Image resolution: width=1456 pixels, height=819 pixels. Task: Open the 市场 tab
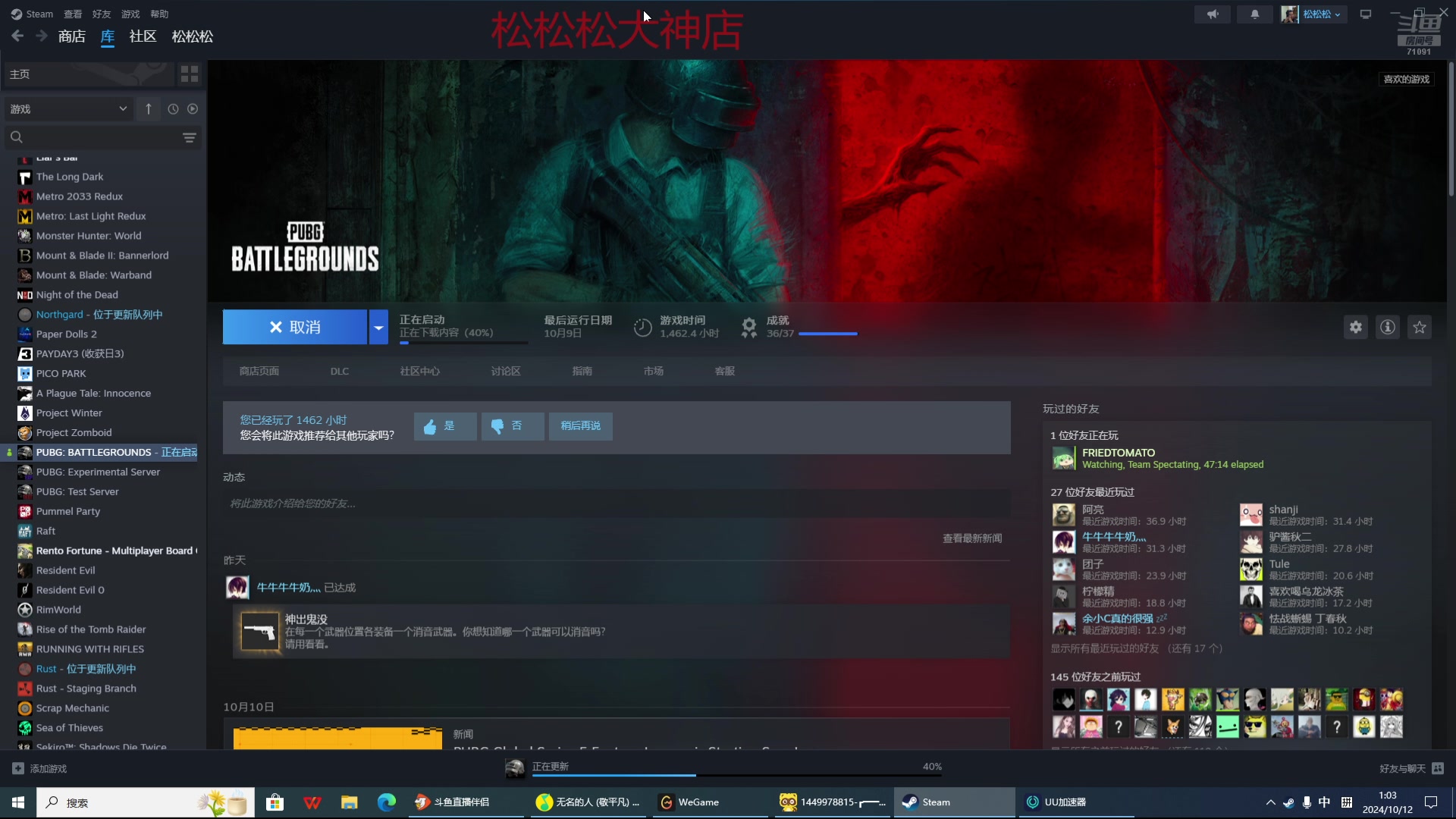(654, 371)
